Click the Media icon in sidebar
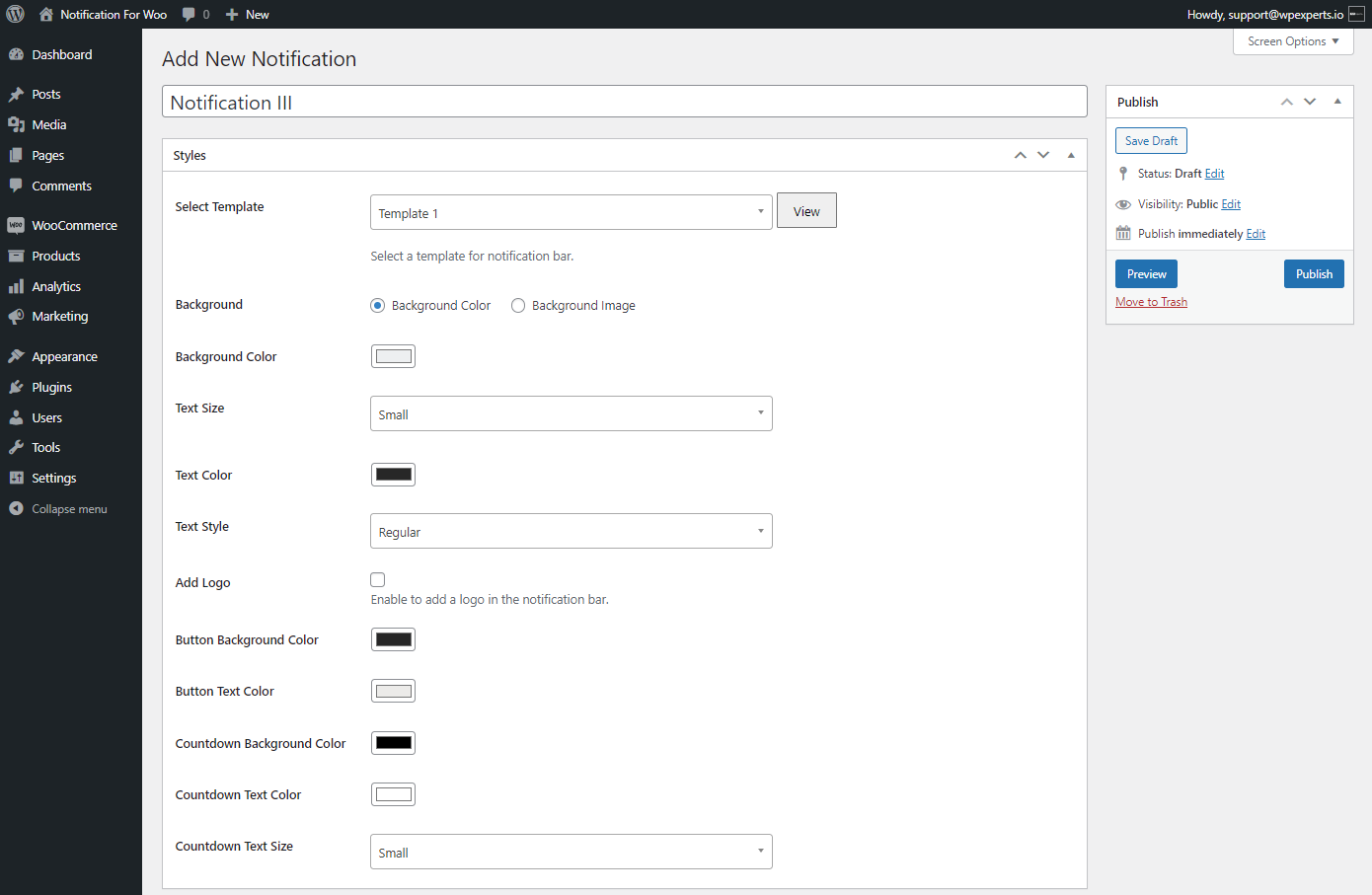Viewport: 1372px width, 895px height. pos(16,125)
